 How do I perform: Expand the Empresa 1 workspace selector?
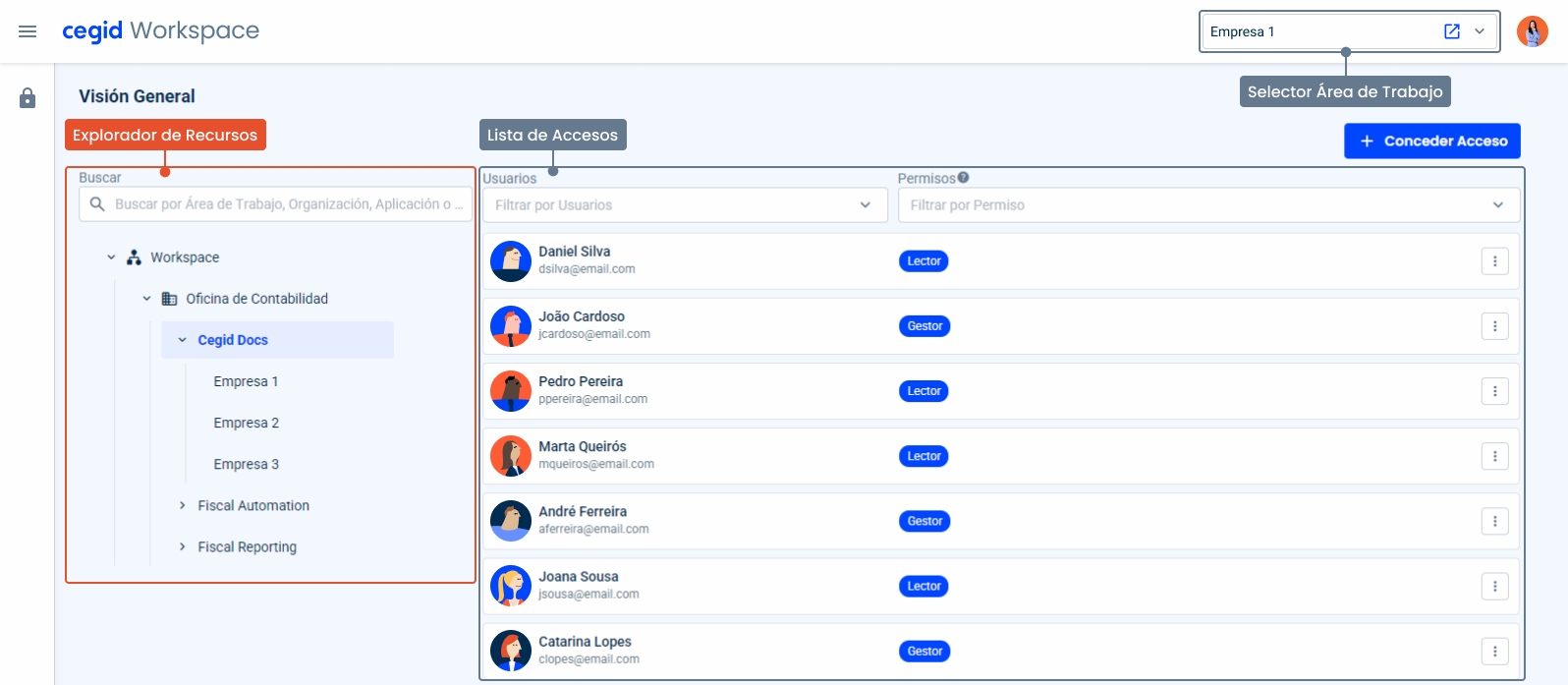(1480, 31)
